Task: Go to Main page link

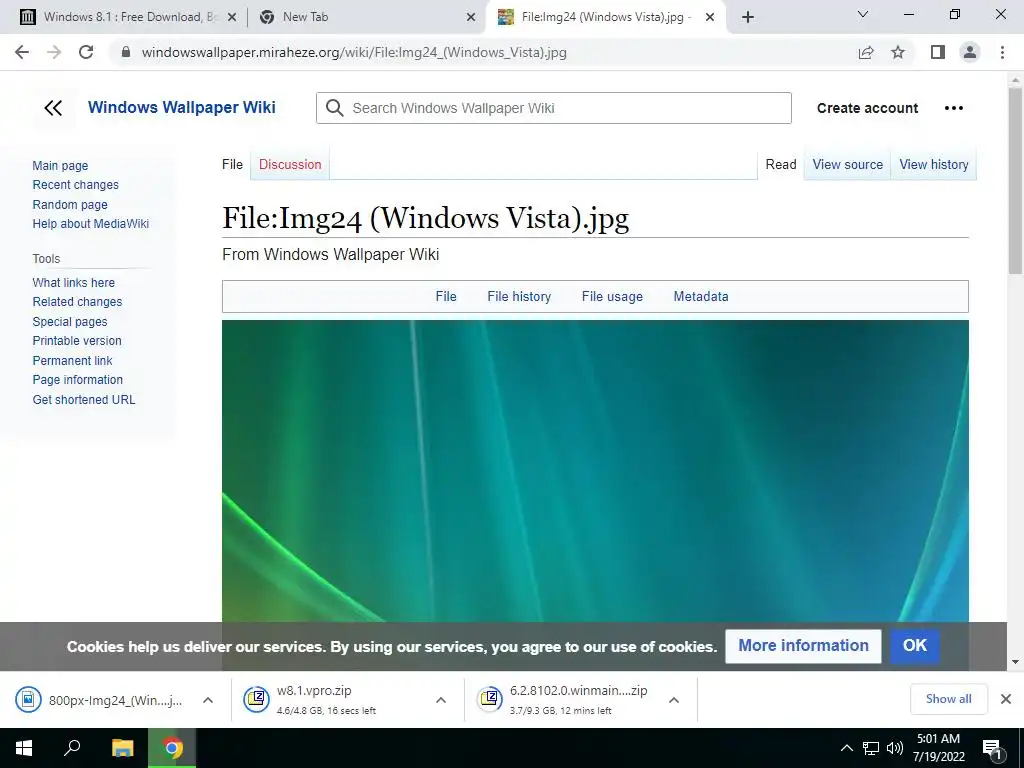Action: [x=60, y=166]
